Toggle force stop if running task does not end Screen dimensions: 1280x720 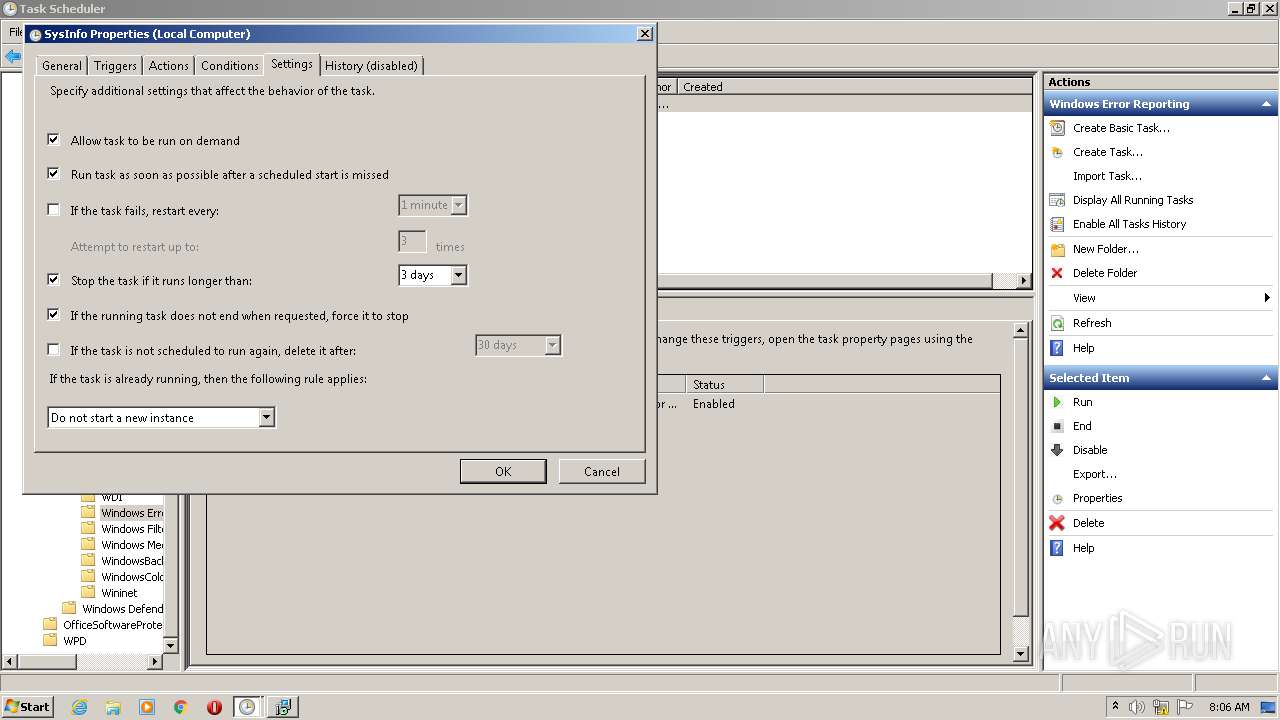(54, 315)
